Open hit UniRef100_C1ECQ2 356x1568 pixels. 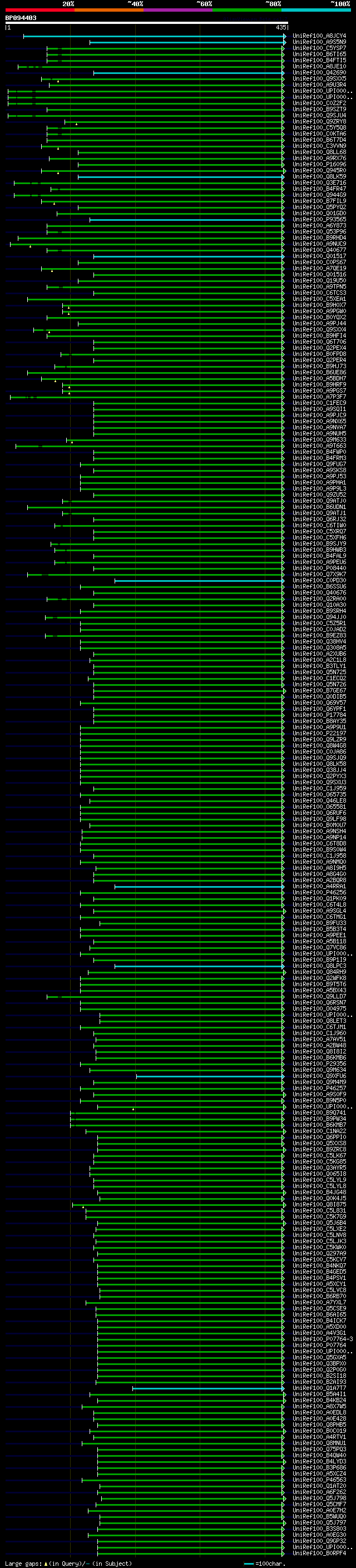(319, 679)
